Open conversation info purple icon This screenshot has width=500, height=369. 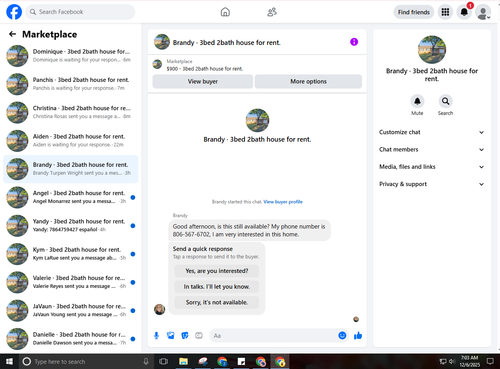354,42
